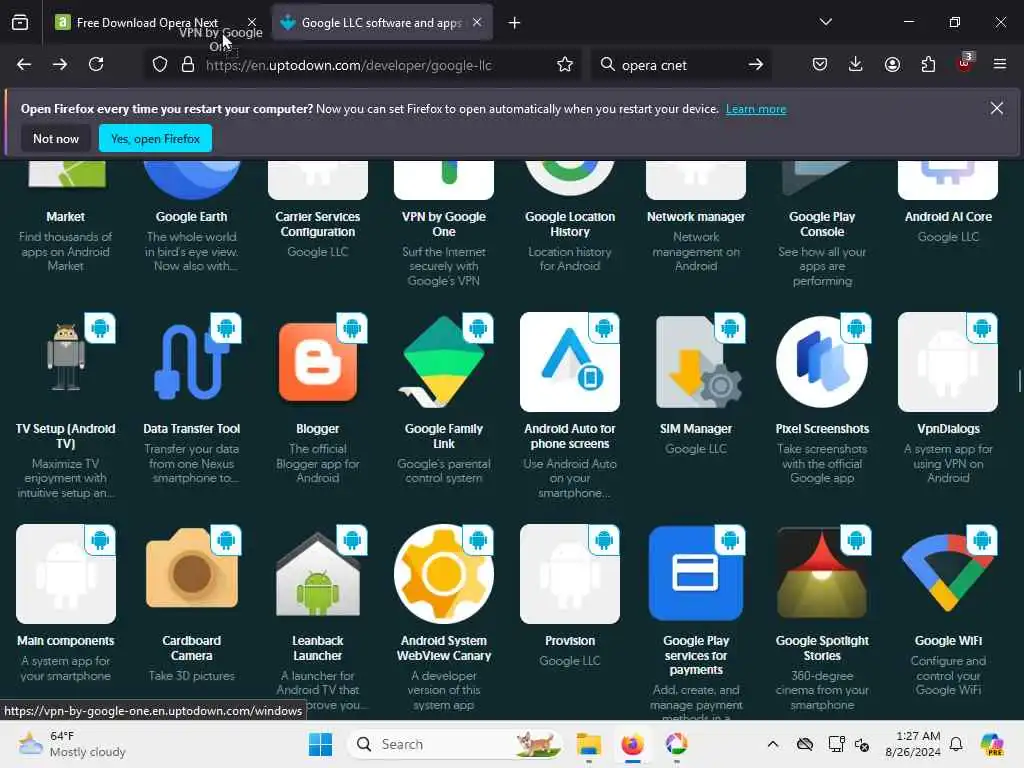Open the Windows Start menu
This screenshot has height=768, width=1024.
[x=320, y=744]
